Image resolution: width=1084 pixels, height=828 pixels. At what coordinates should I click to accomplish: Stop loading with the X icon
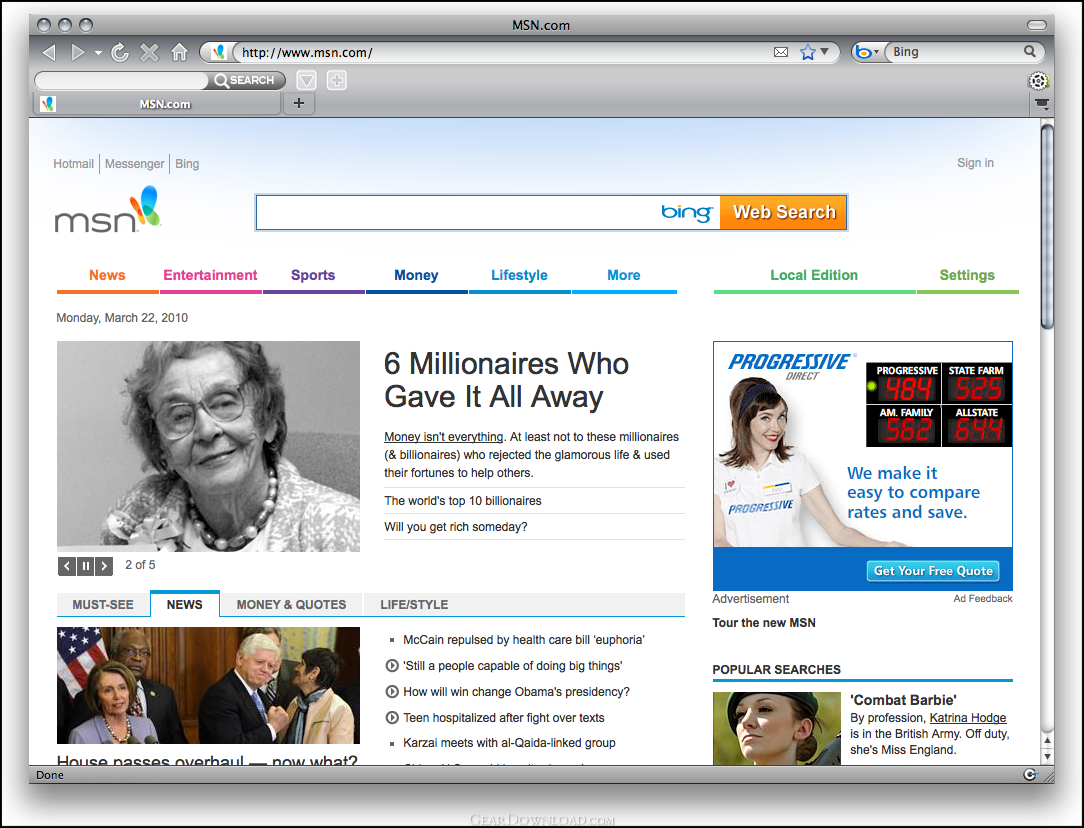click(x=149, y=53)
